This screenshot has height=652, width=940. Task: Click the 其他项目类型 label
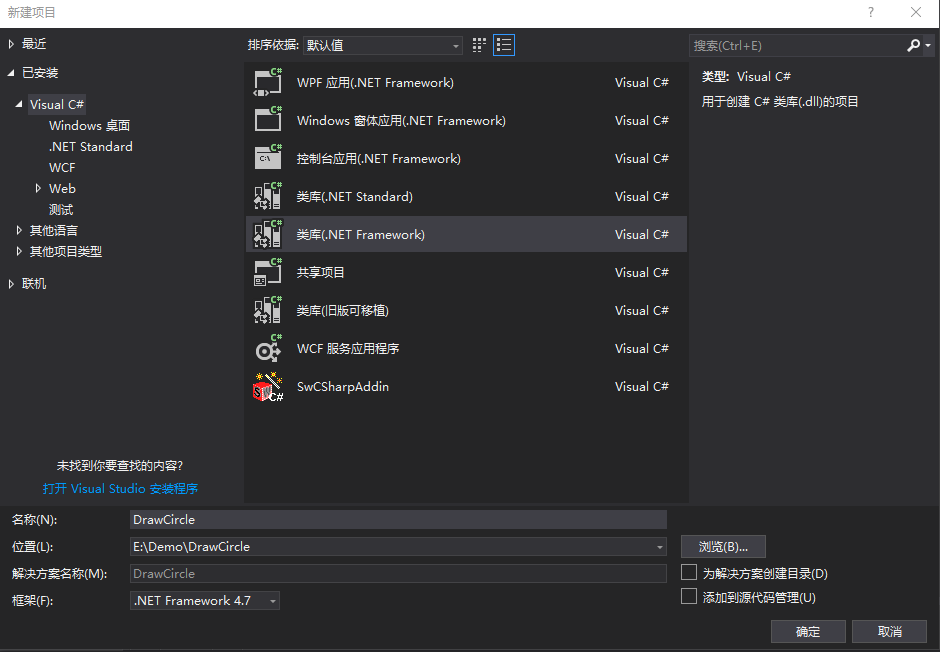(x=66, y=251)
